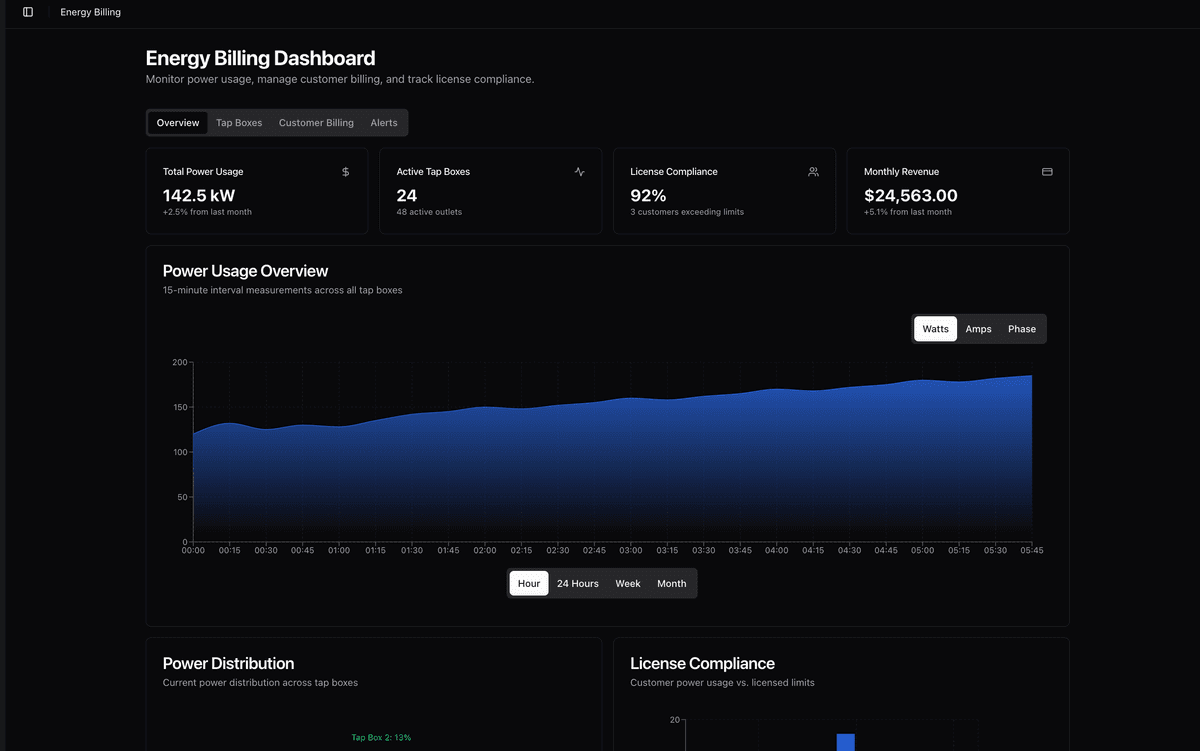Click the sidebar toggle icon top left

click(26, 12)
